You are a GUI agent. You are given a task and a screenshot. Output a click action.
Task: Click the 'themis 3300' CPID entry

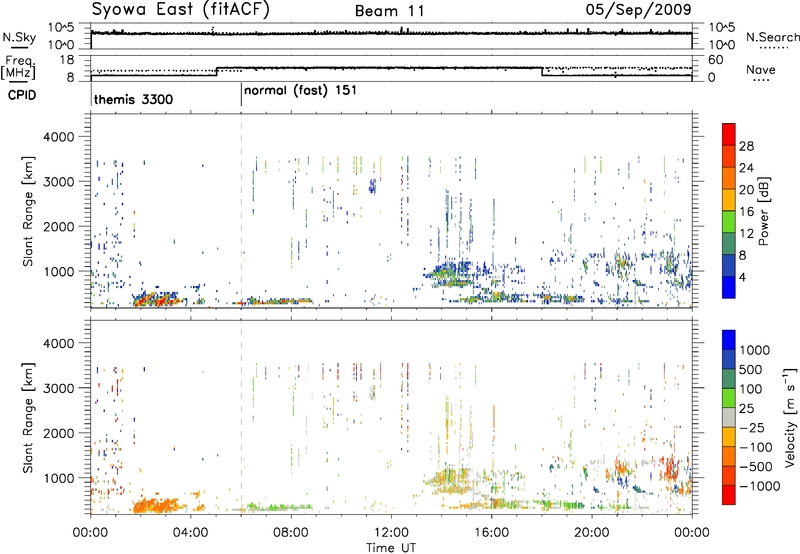coord(133,99)
